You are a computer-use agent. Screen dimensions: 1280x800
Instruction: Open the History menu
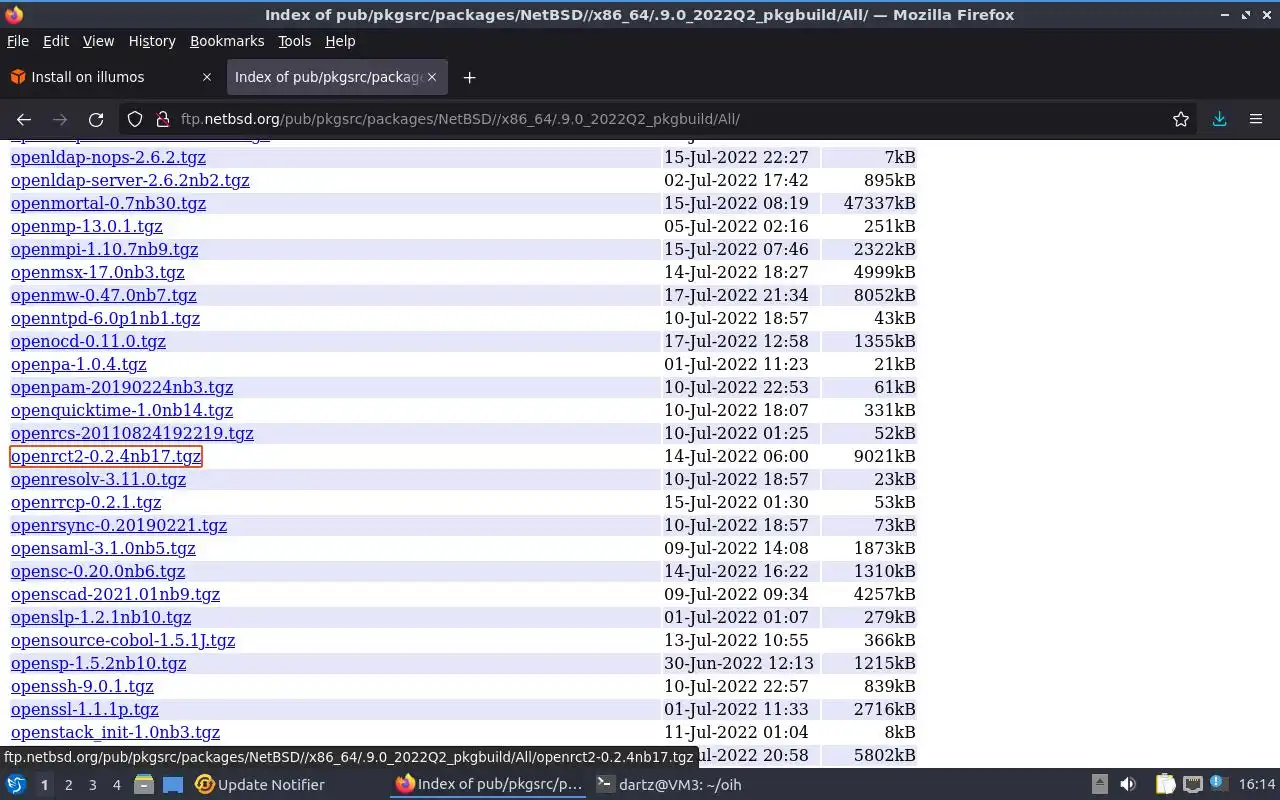click(152, 41)
